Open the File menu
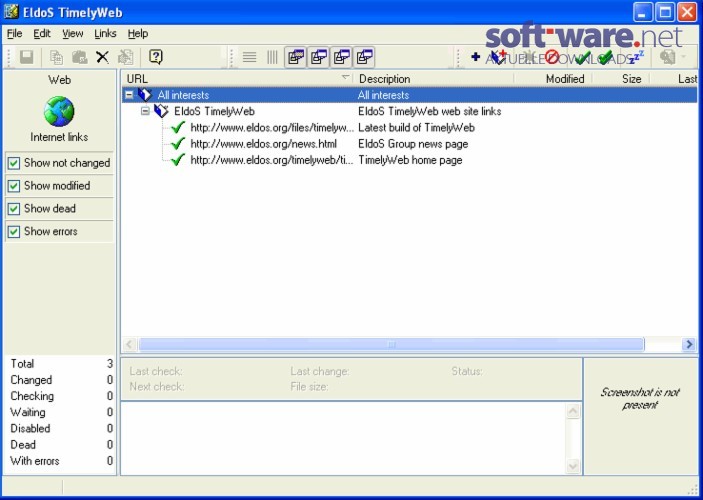 [x=14, y=34]
